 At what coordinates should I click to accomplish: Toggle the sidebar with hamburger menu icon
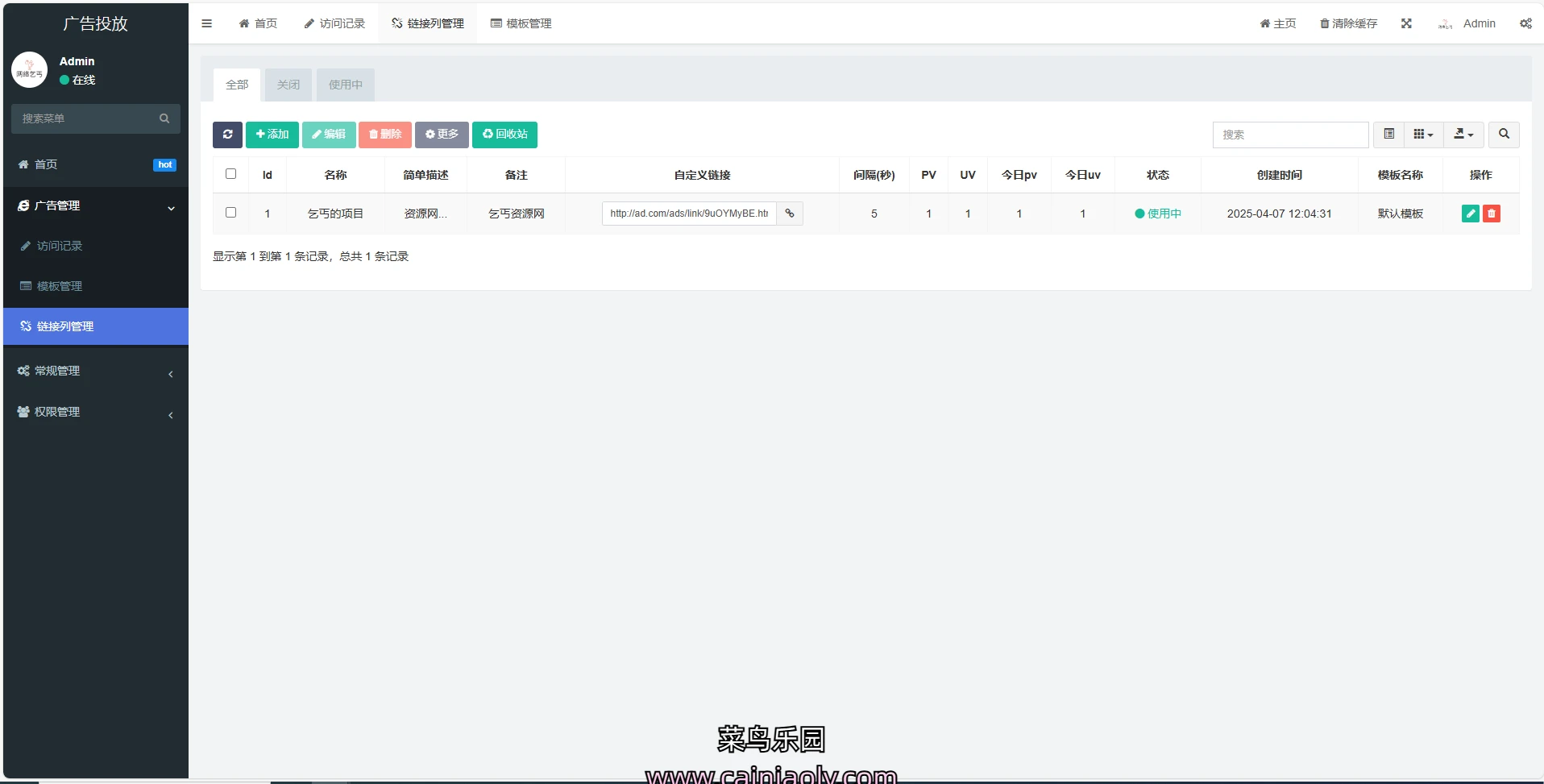coord(207,23)
